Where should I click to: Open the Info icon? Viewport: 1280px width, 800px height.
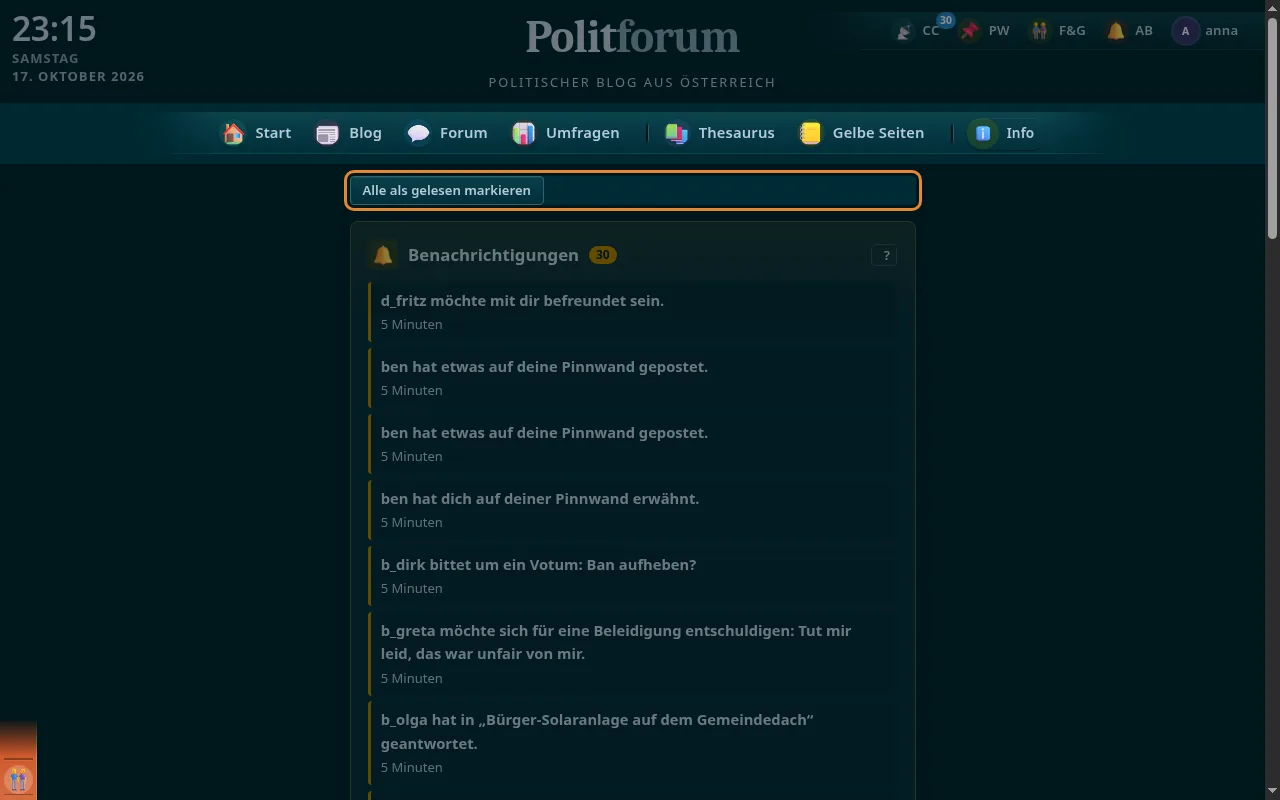[x=983, y=133]
